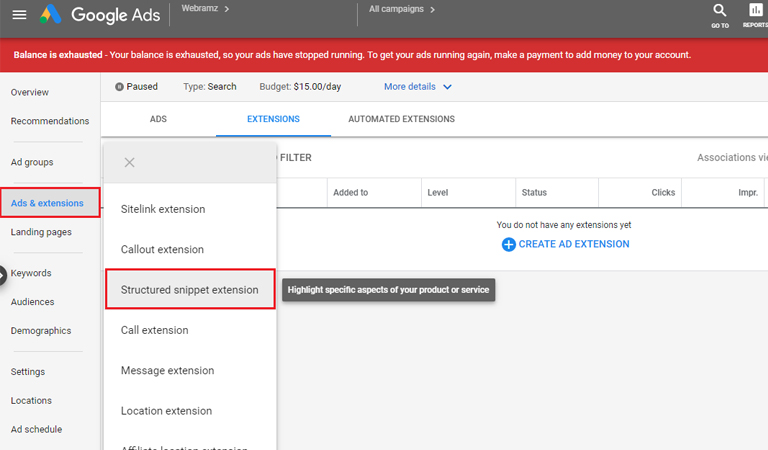Open Demographics in the sidebar
The image size is (768, 450).
pos(41,331)
